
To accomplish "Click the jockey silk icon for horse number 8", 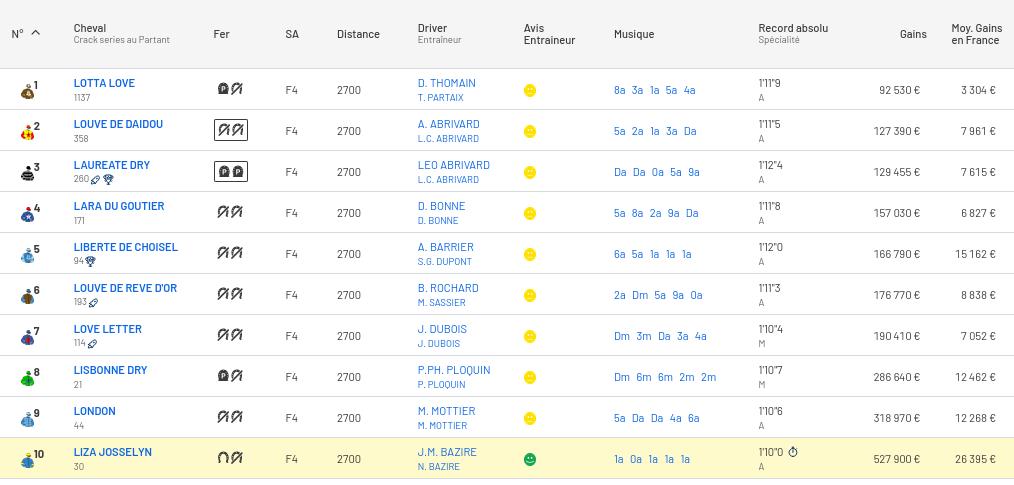I will click(x=27, y=378).
